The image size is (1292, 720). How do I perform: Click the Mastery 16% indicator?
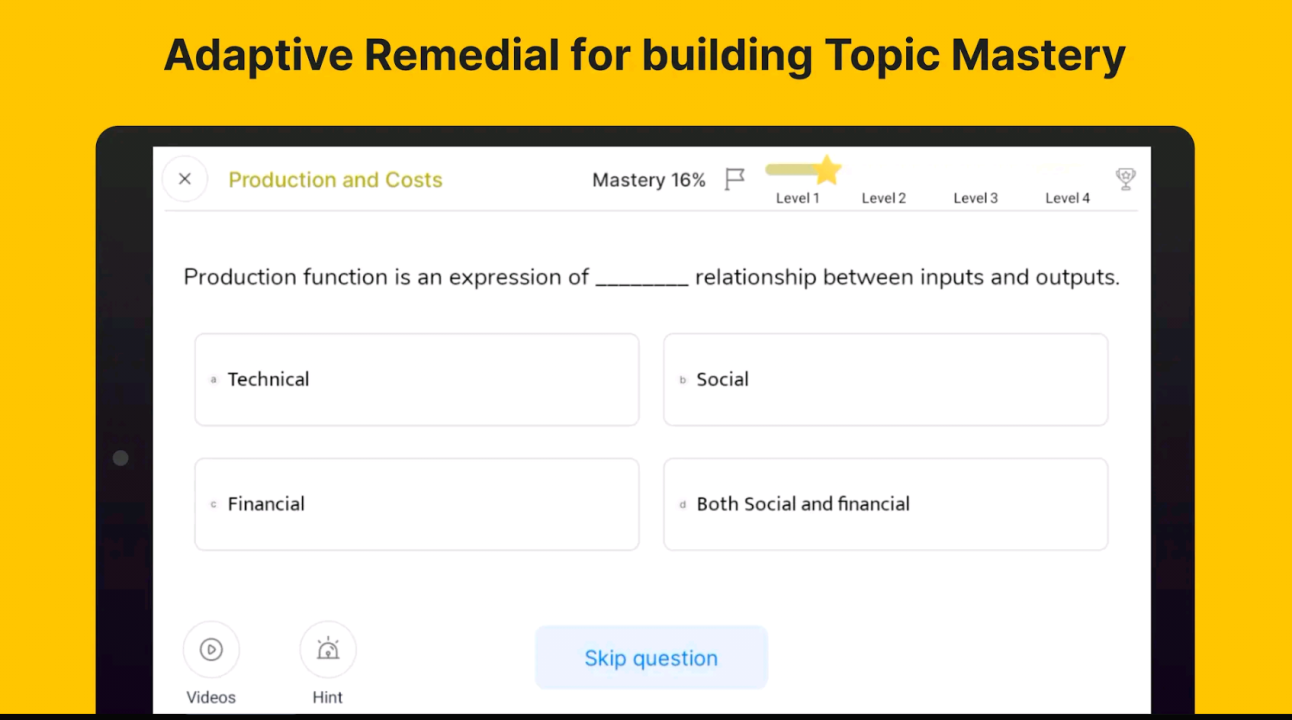click(649, 180)
